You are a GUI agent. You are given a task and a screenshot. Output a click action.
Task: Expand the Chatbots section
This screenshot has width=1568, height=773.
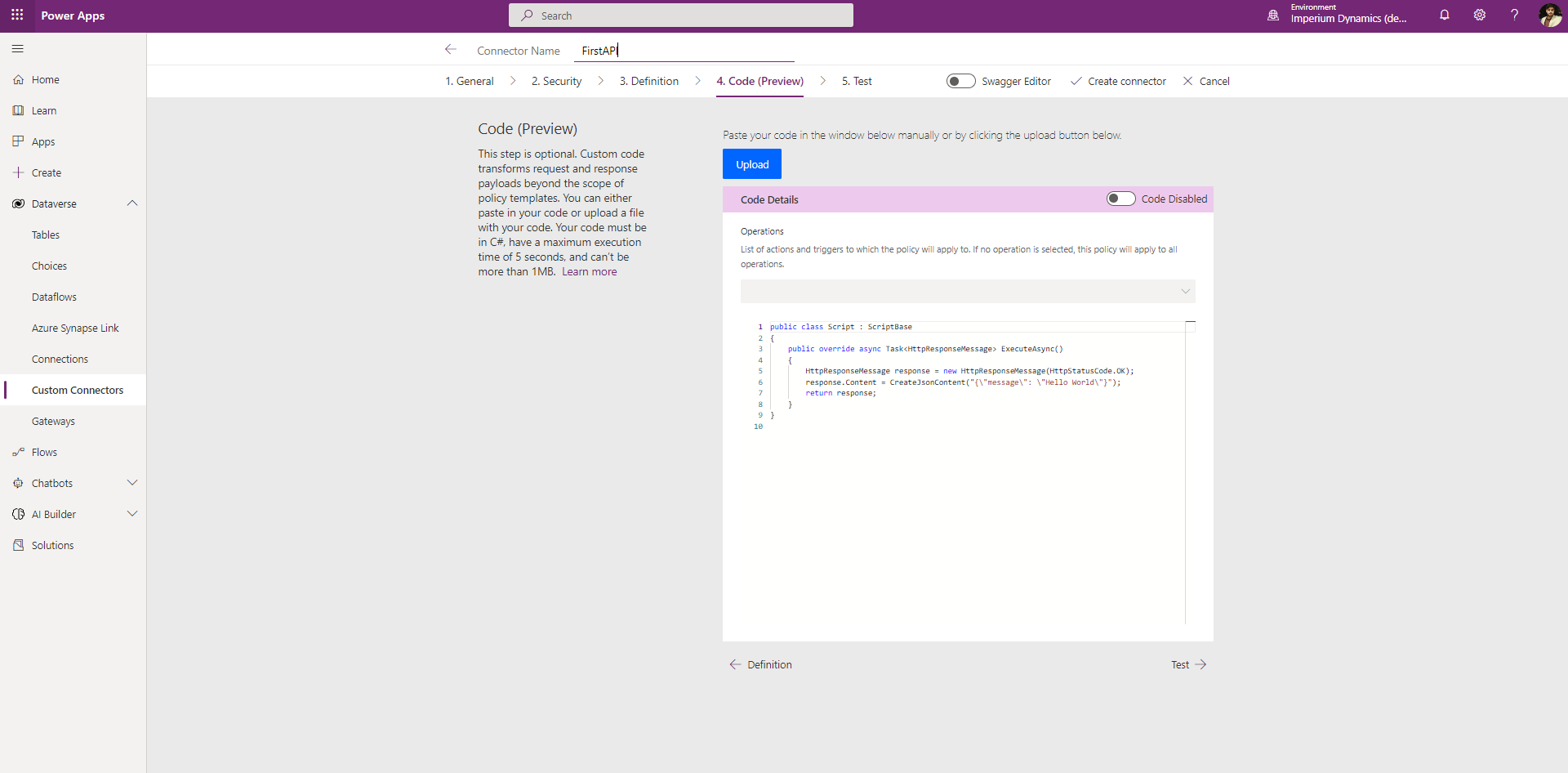click(x=132, y=483)
